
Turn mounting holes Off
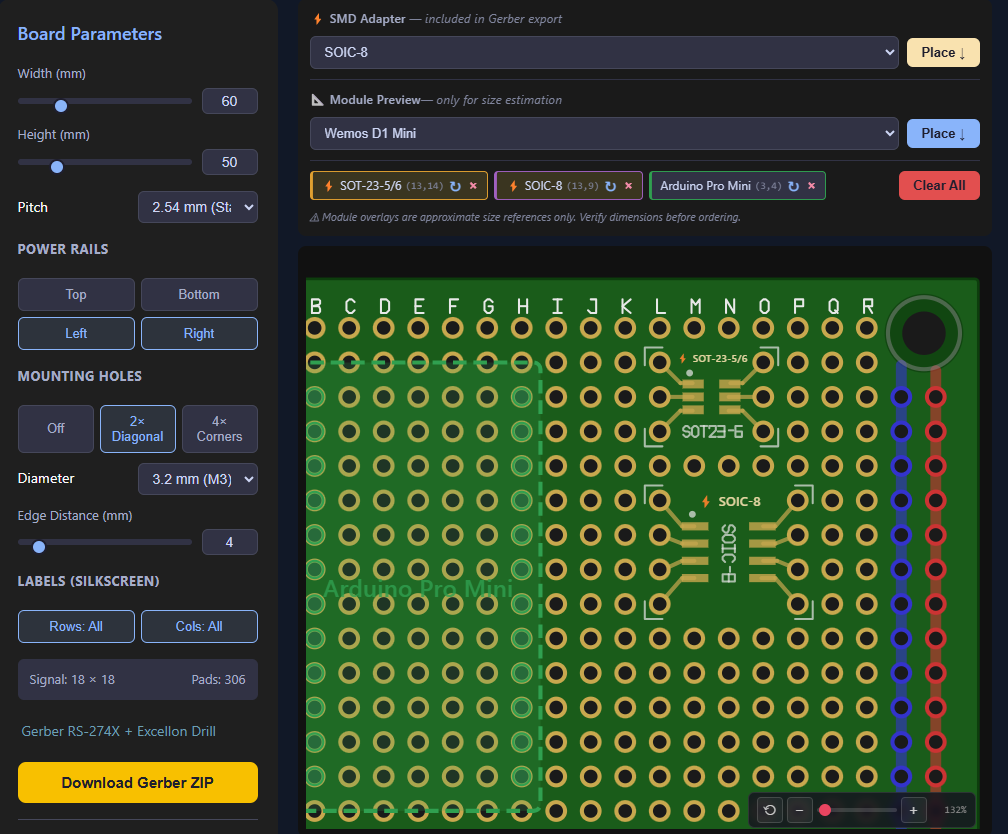coord(56,429)
